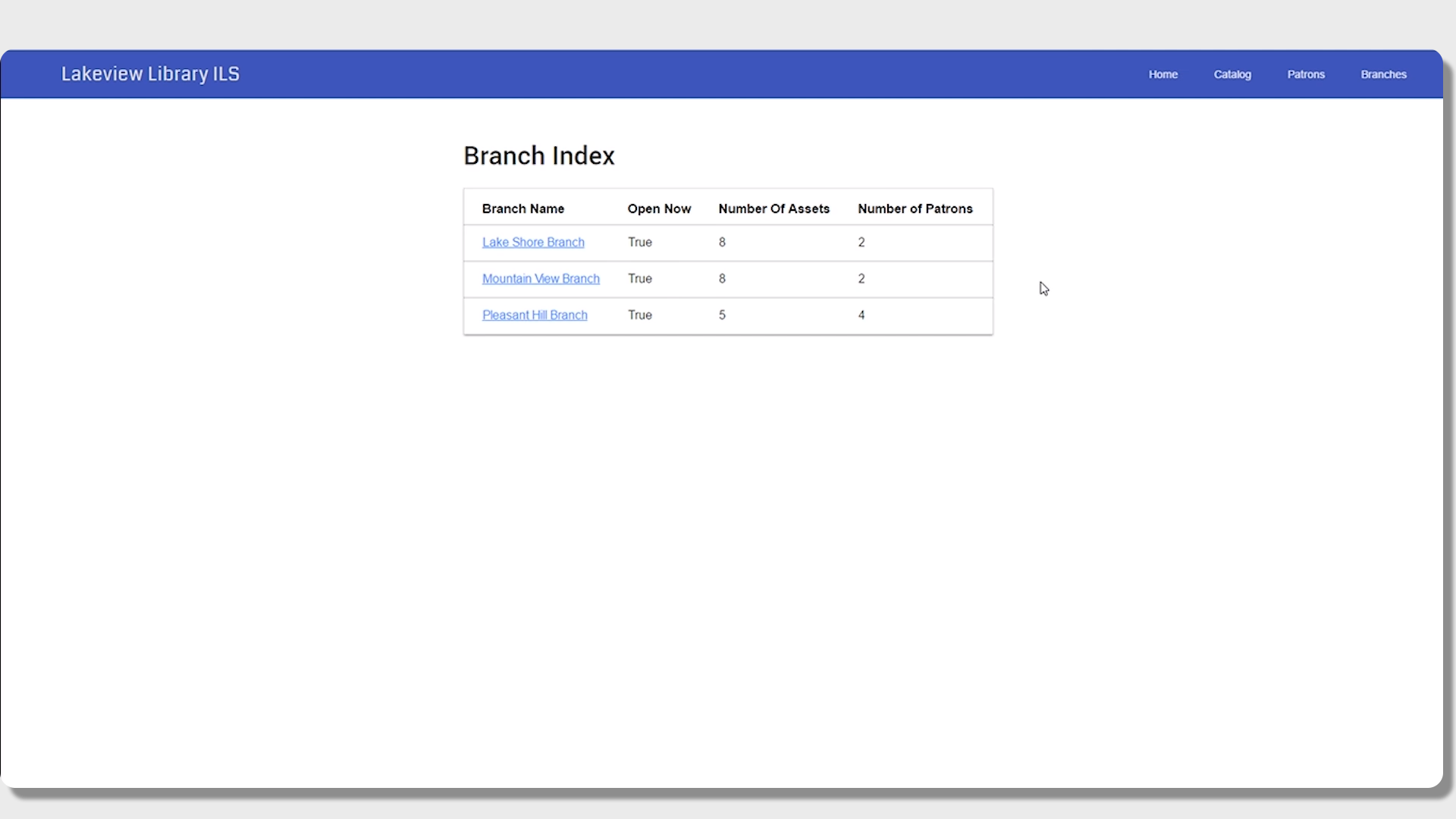The width and height of the screenshot is (1456, 819).
Task: Click the Number of Patrons column header
Action: (915, 209)
